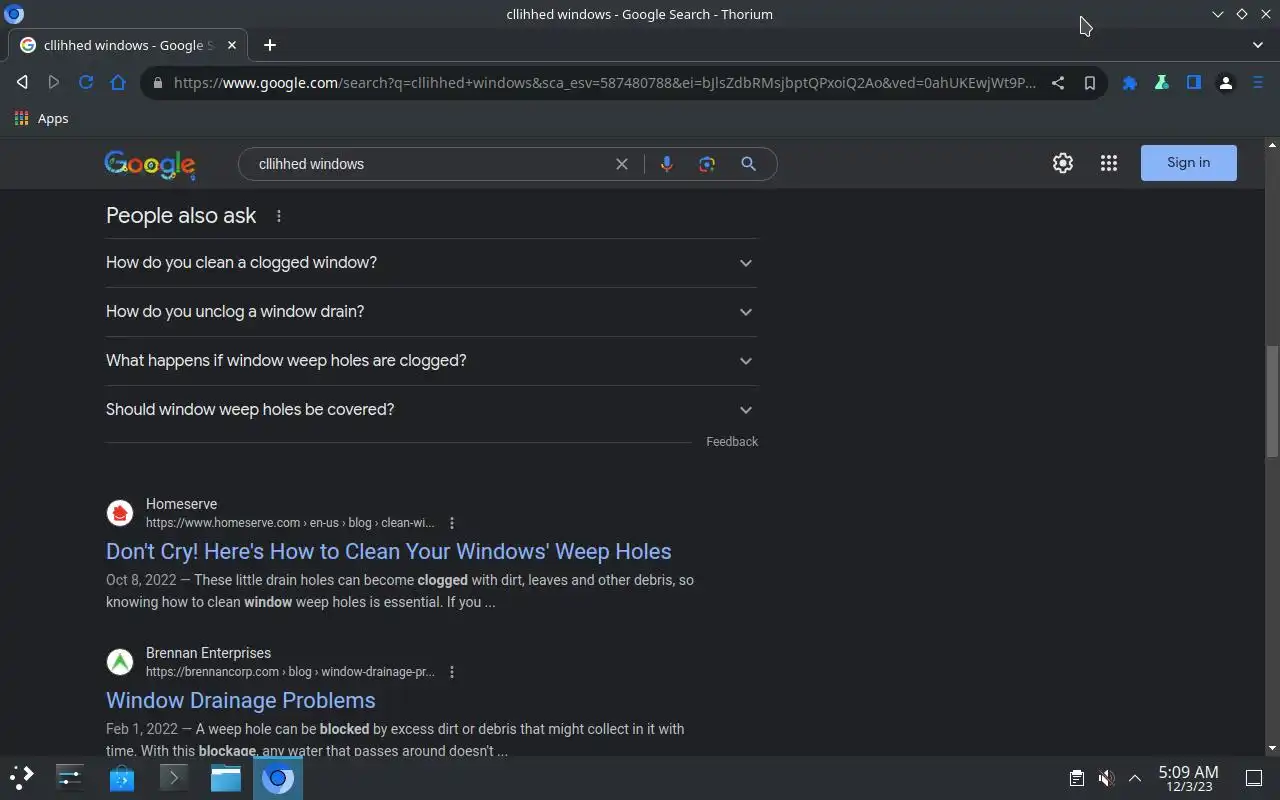
Task: Show hidden system tray icons arrow
Action: pos(1135,778)
